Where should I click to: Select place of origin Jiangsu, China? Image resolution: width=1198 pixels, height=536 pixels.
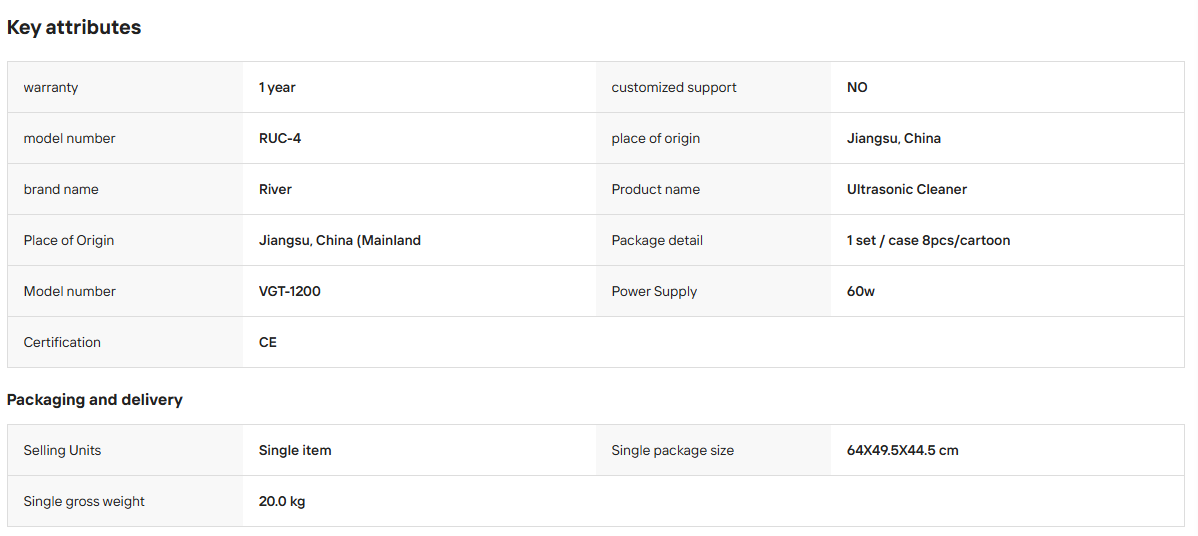(894, 138)
